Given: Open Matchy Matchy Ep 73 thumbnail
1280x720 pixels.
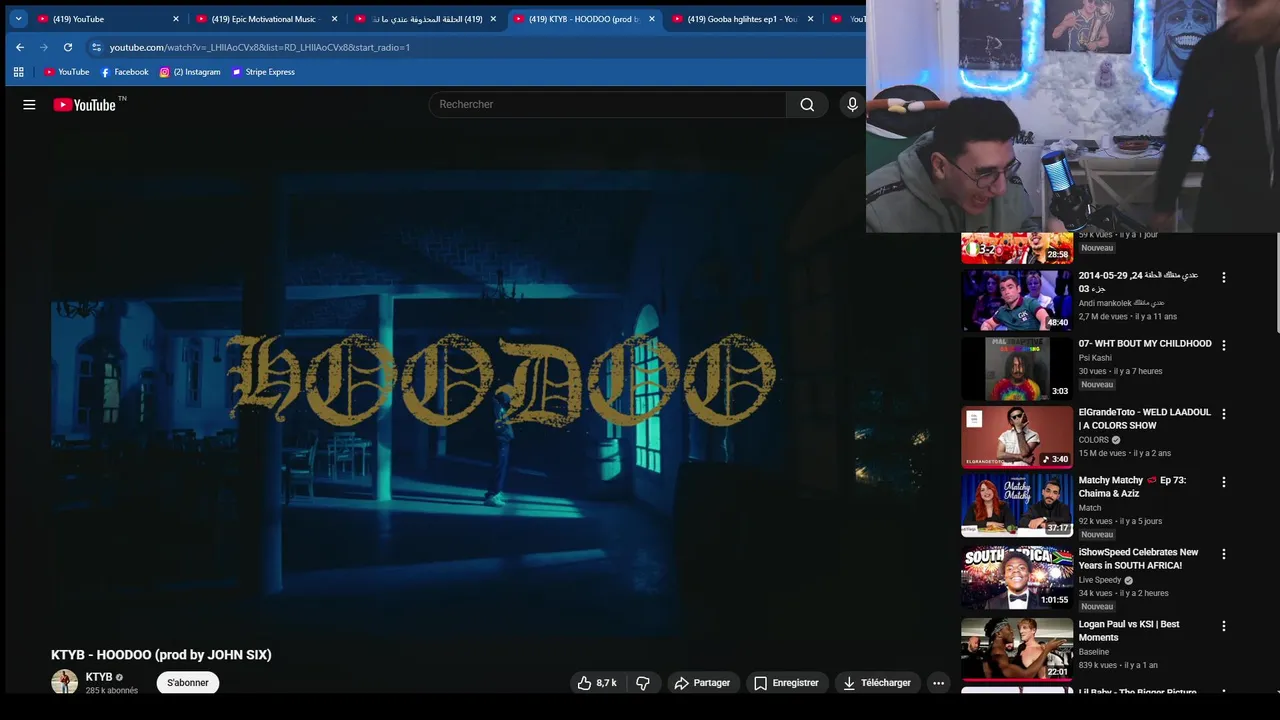Looking at the screenshot, I should point(1017,505).
